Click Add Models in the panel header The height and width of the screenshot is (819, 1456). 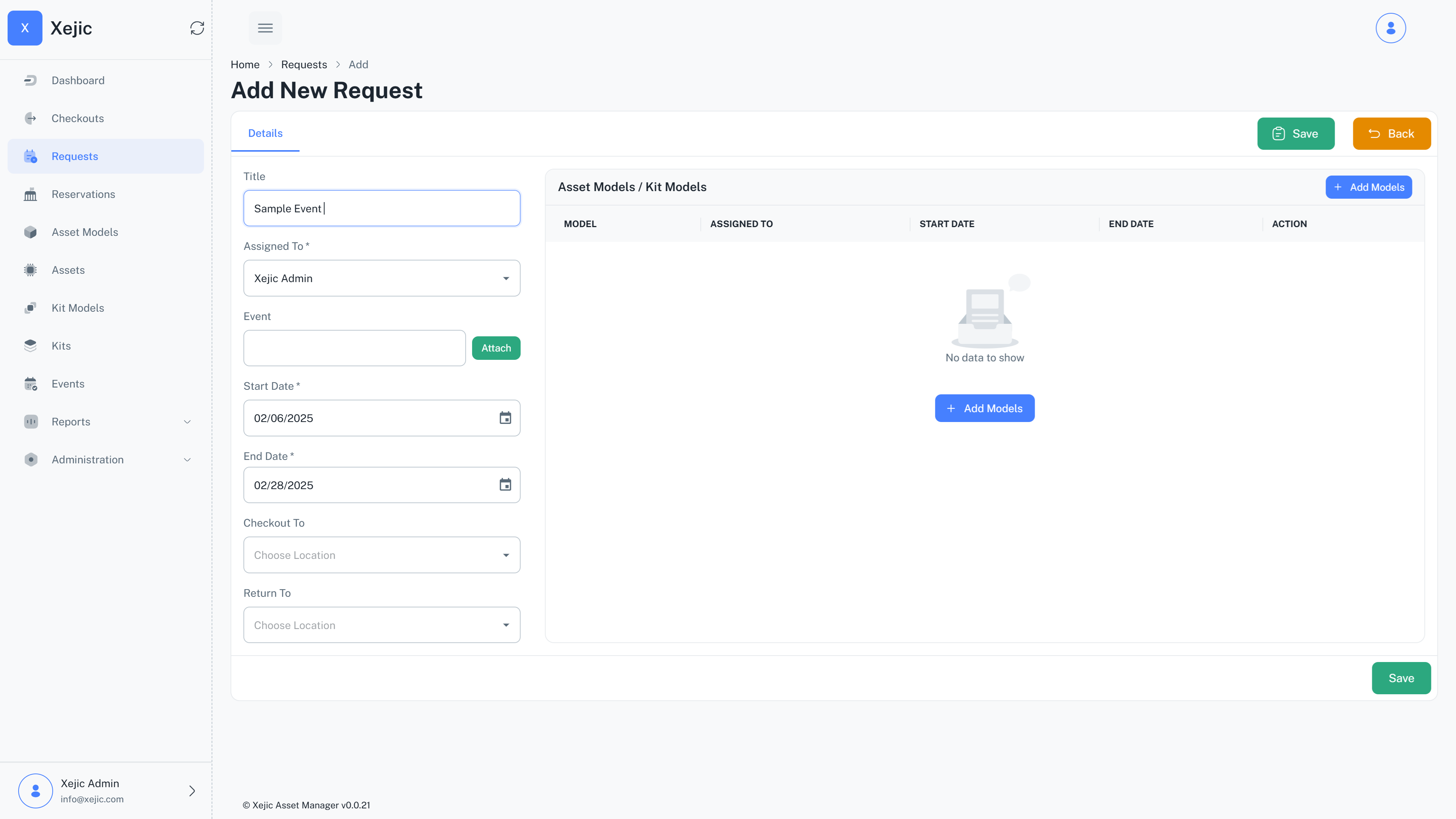click(x=1368, y=187)
